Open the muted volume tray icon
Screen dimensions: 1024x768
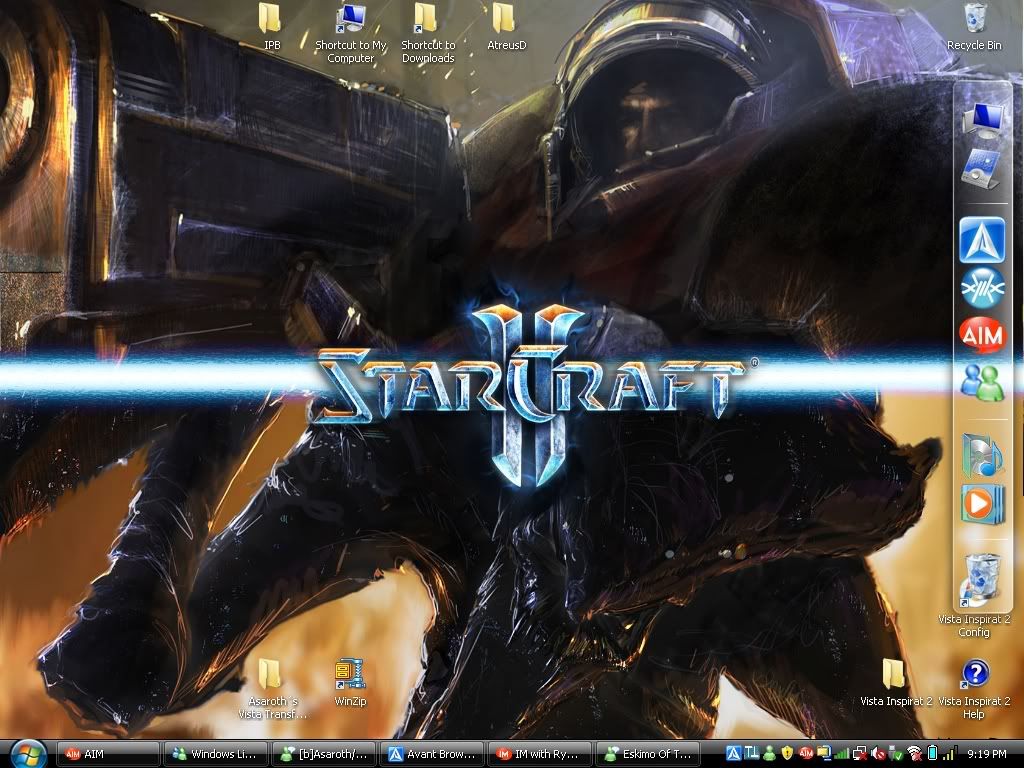(879, 754)
